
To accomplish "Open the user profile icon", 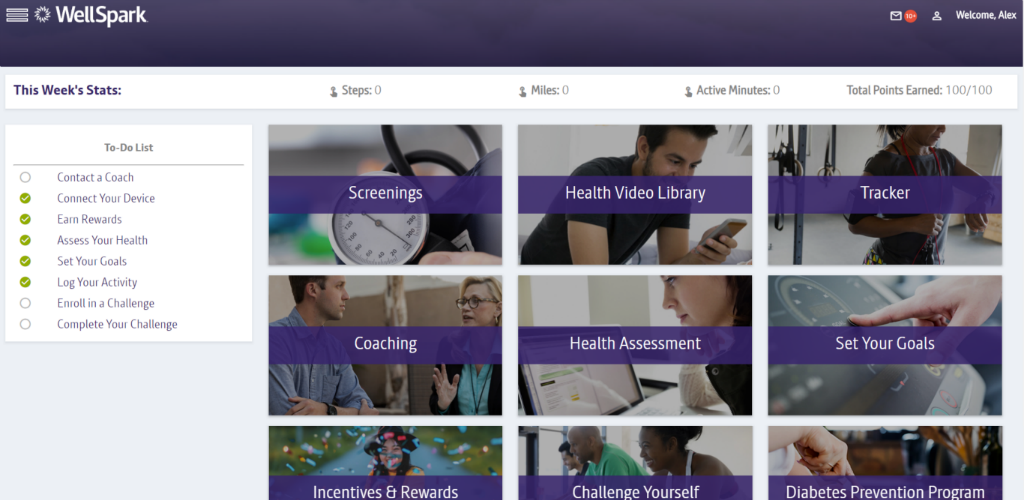I will click(936, 16).
